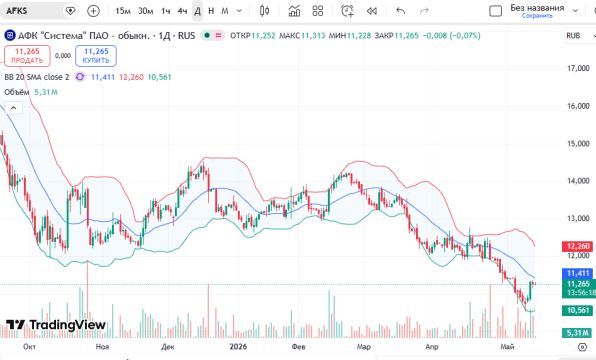This screenshot has width=596, height=360.
Task: Click the purple BB indicator settings circle icon
Action: tap(80, 77)
